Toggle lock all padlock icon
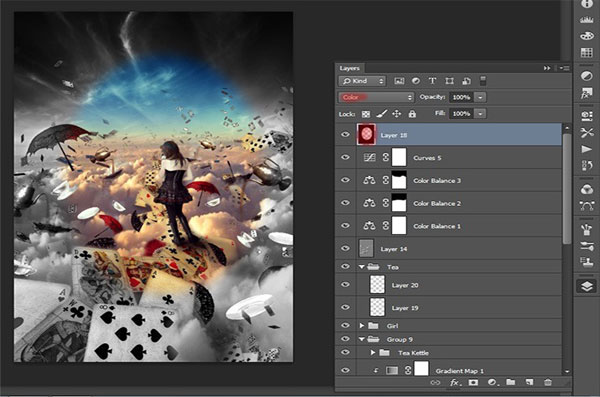 412,114
